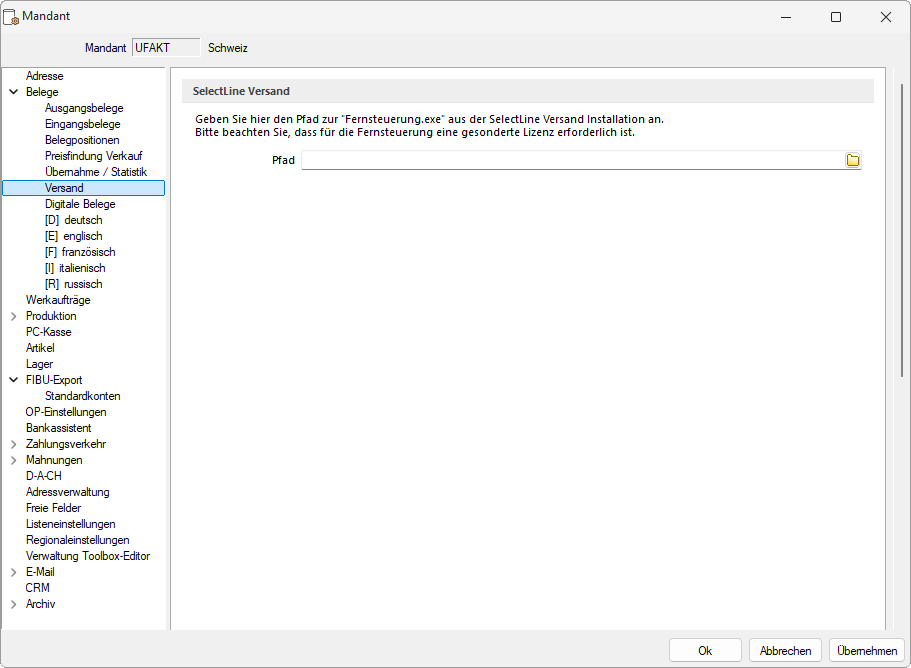Select Belegpositionen in the tree

pyautogui.click(x=82, y=140)
